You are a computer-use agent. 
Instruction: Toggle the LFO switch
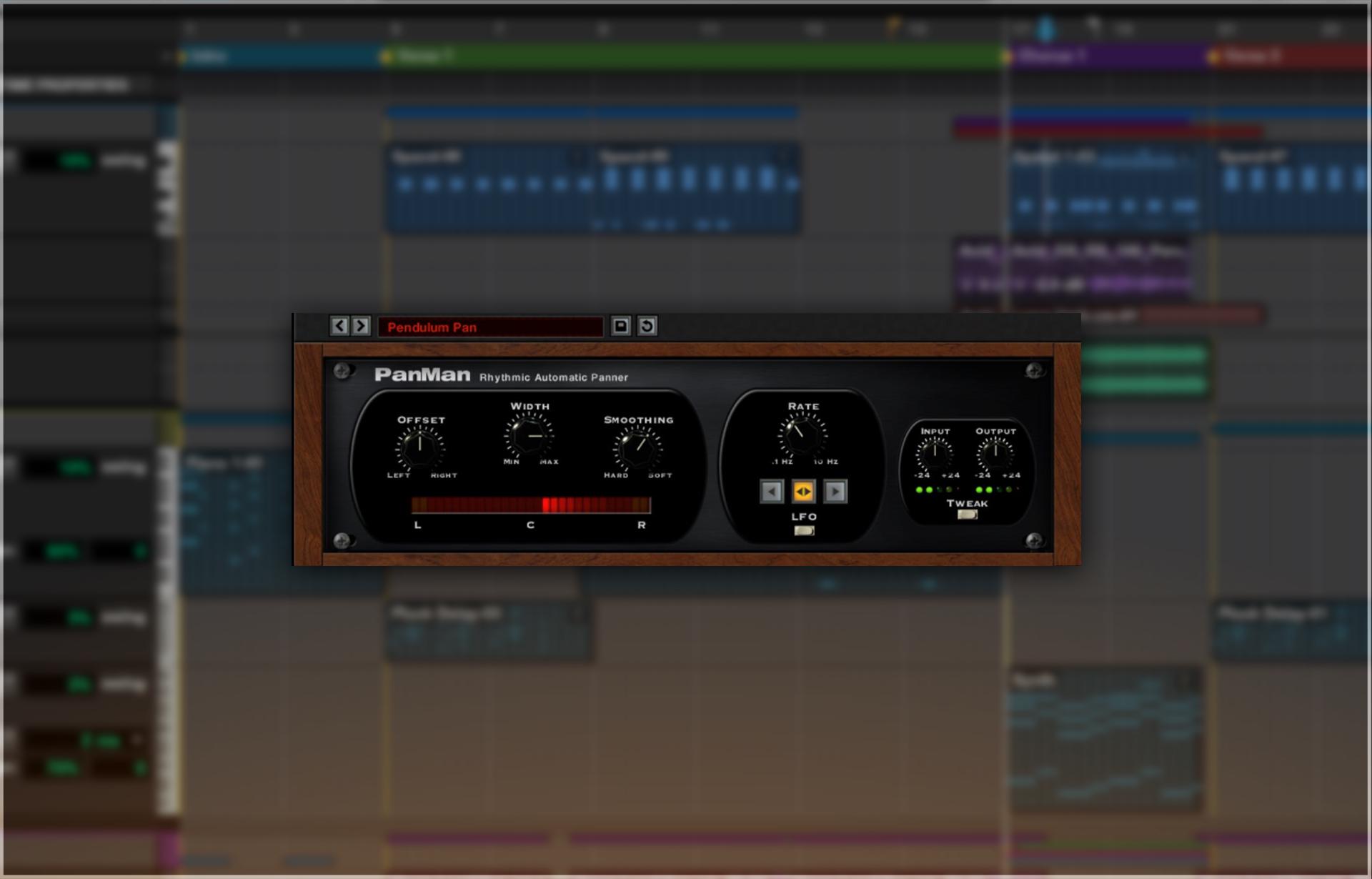pos(804,530)
